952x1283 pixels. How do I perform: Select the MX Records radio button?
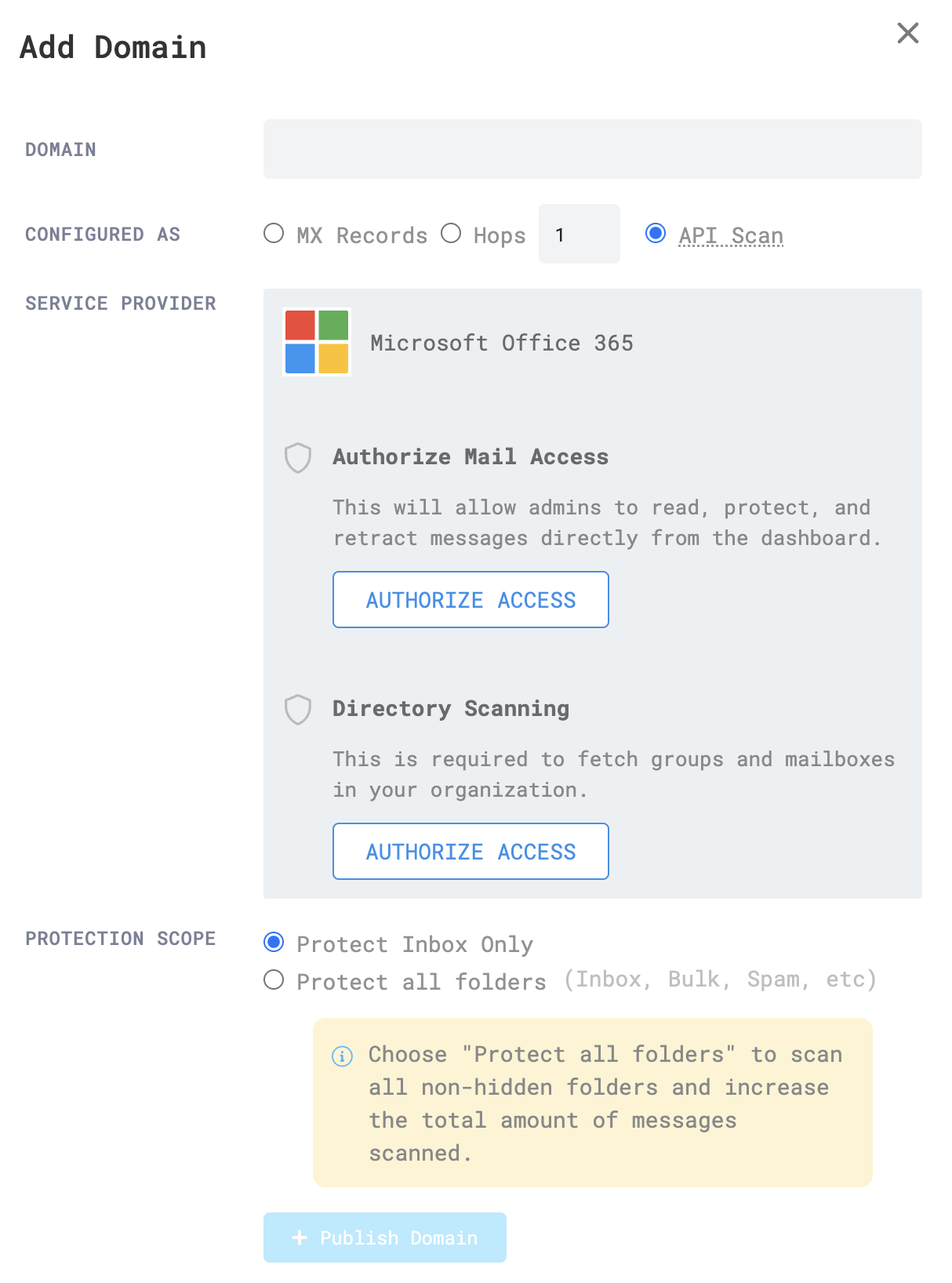coord(274,233)
